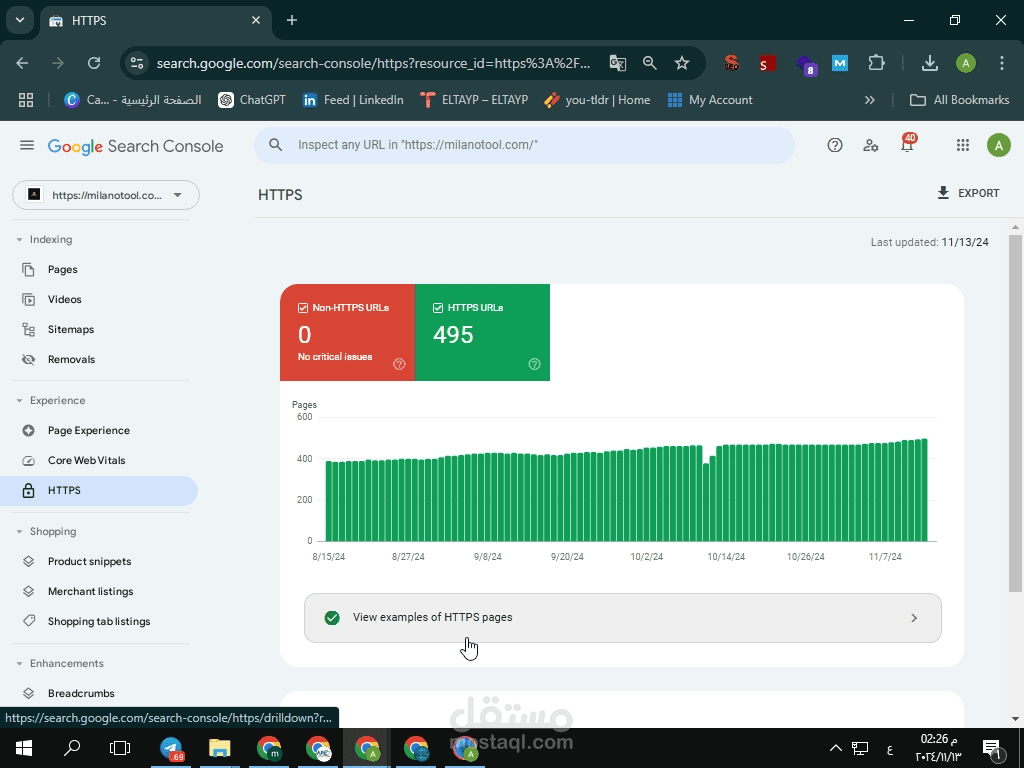
Task: Open Task View on the taskbar
Action: pos(120,748)
